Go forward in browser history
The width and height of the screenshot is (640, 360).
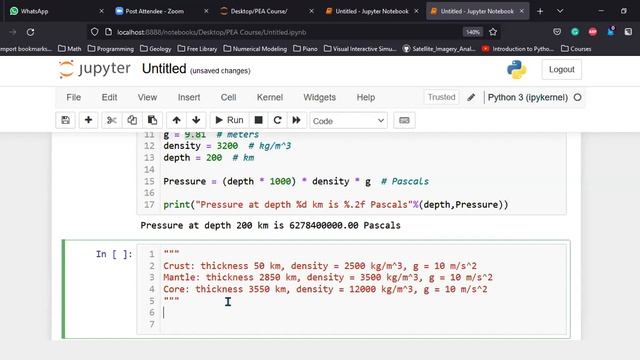pyautogui.click(x=12, y=32)
